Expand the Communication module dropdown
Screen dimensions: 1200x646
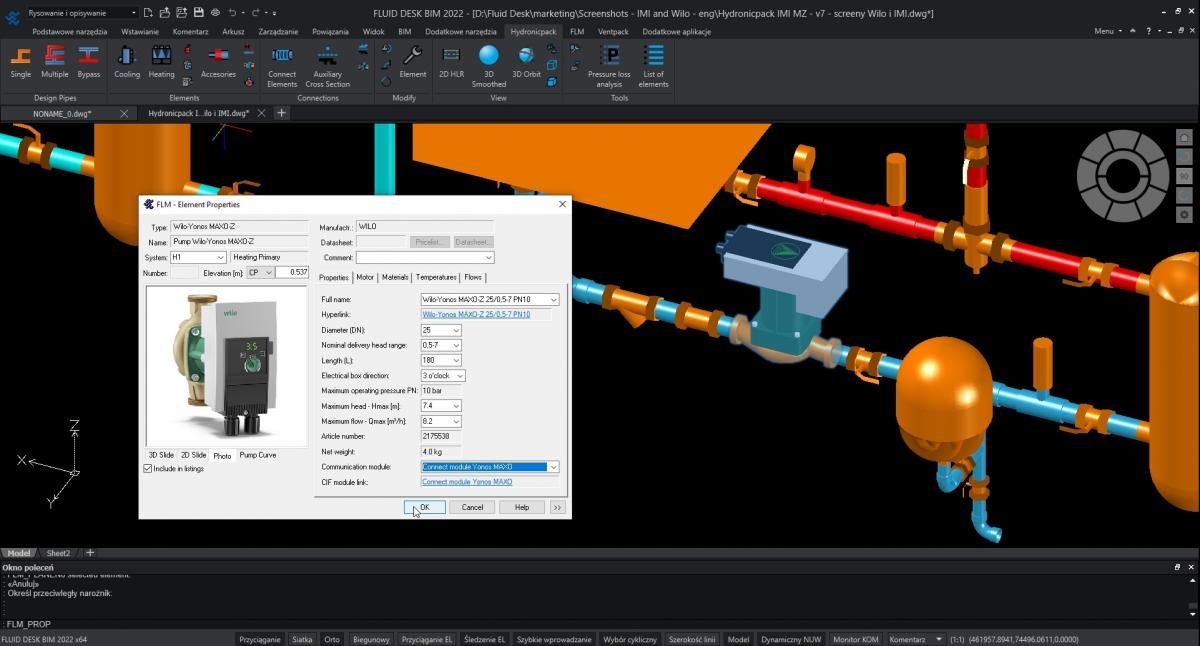tap(553, 467)
